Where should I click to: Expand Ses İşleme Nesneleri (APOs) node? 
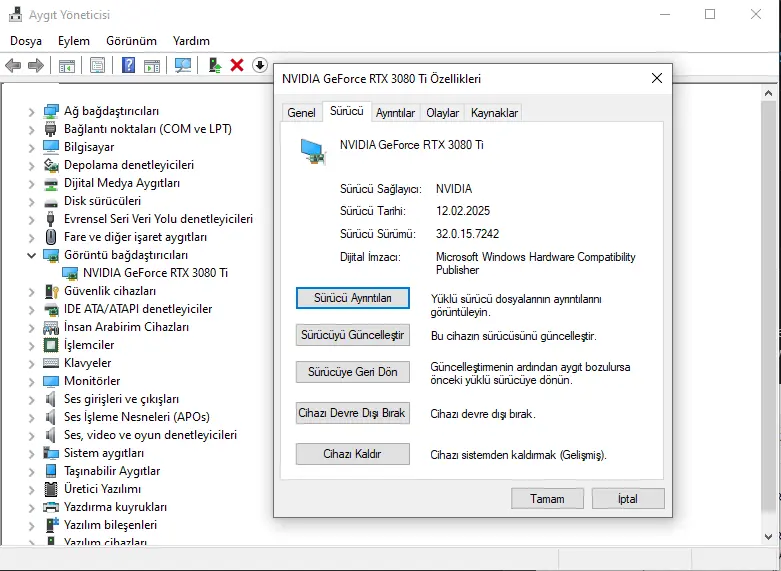coord(31,418)
